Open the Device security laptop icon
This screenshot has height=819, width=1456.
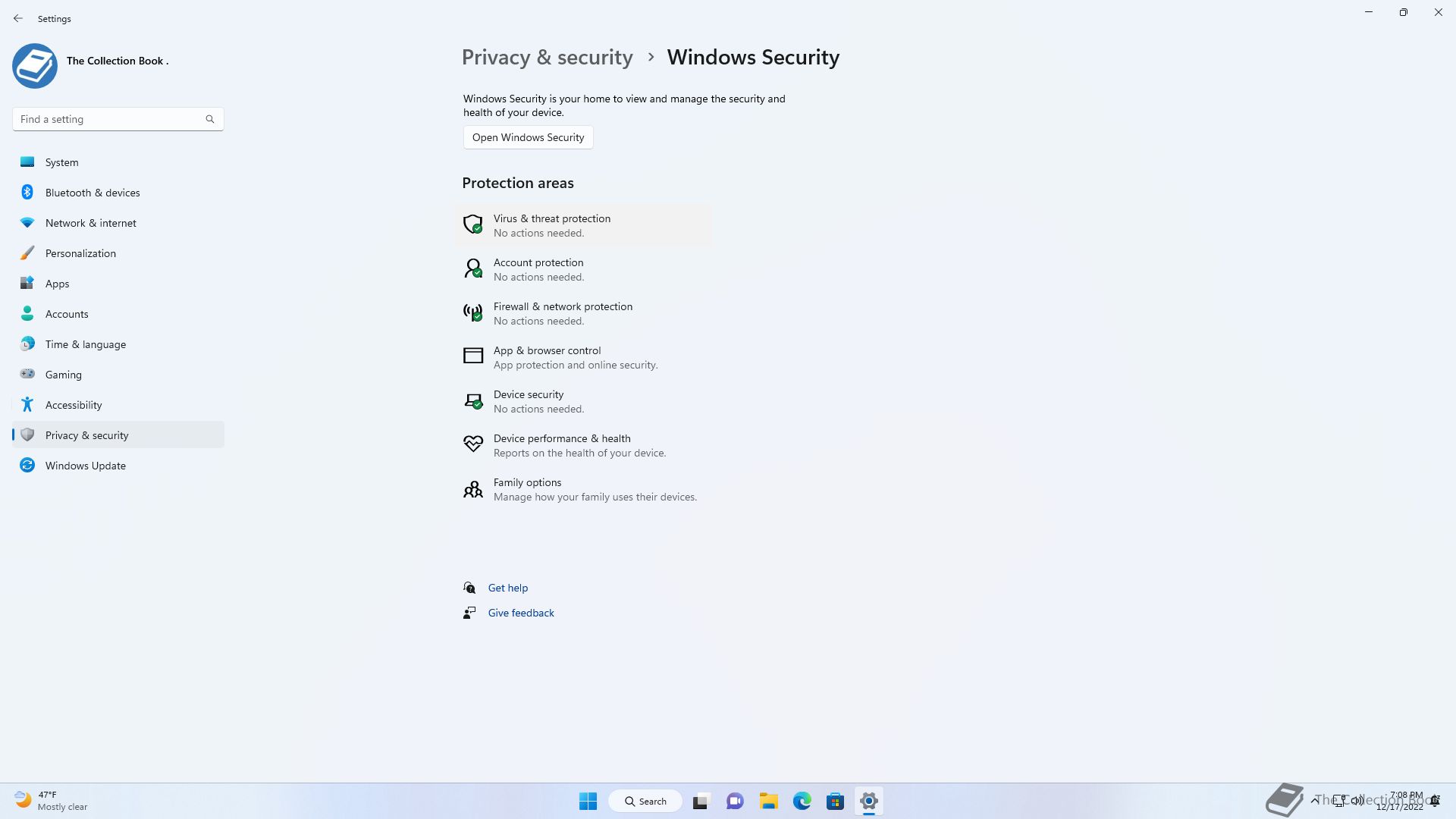(x=472, y=400)
